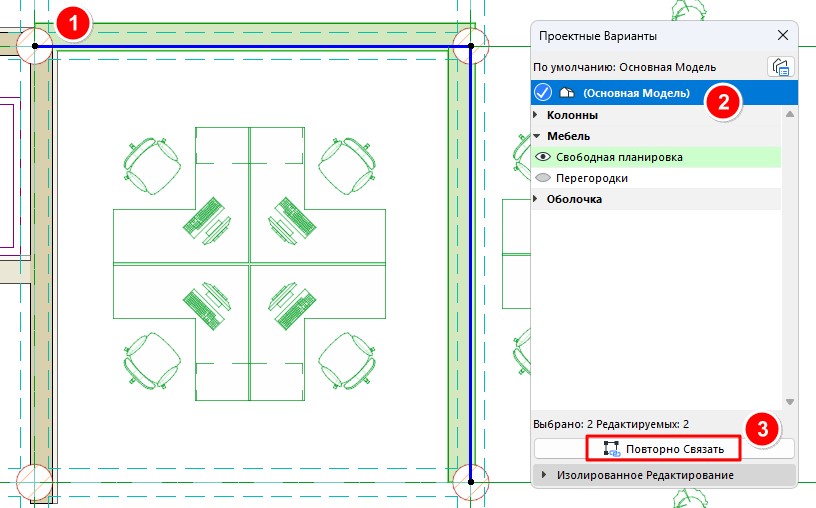Click the Оболочка group label
Image resolution: width=816 pixels, height=508 pixels.
pyautogui.click(x=574, y=199)
